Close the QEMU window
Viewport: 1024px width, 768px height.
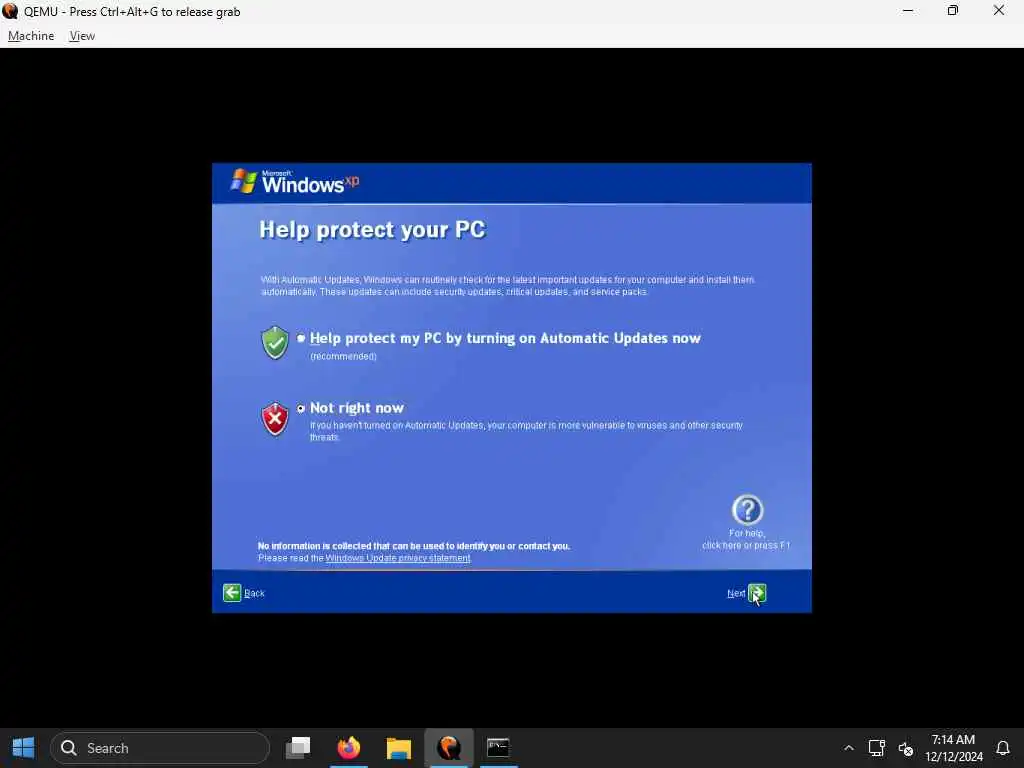coord(999,11)
